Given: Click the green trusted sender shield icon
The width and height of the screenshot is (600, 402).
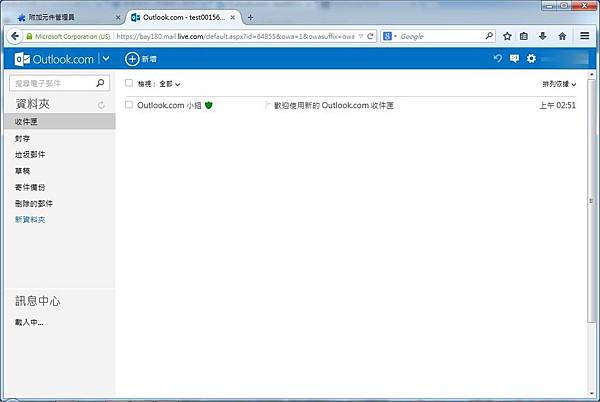Looking at the screenshot, I should 209,105.
